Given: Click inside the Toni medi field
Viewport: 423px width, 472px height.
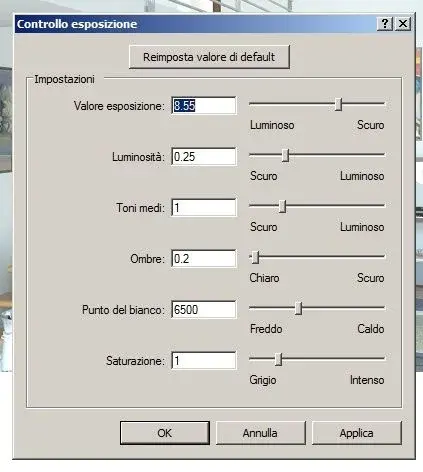Looking at the screenshot, I should coord(204,208).
